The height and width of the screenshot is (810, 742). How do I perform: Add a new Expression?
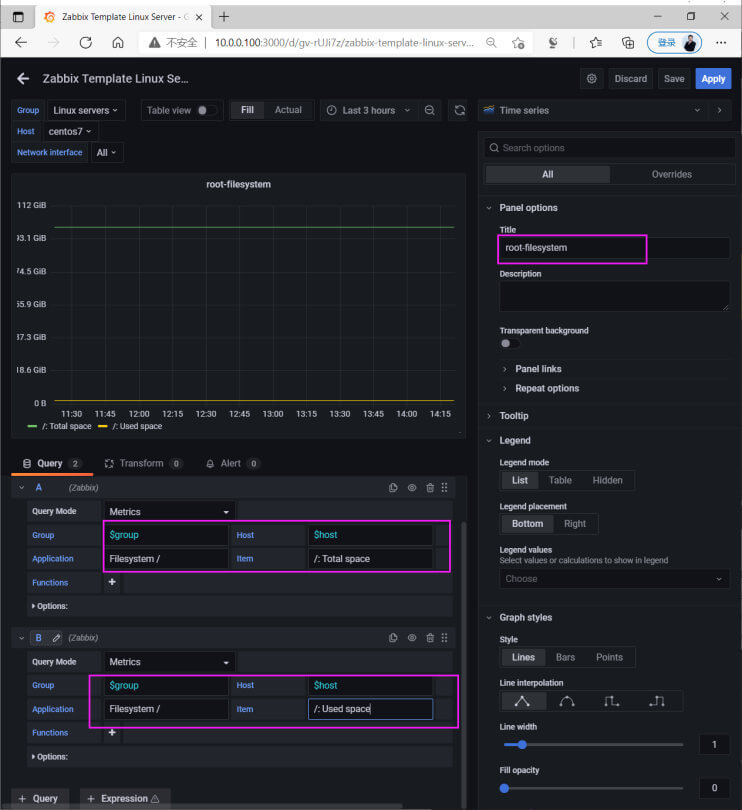(x=125, y=798)
